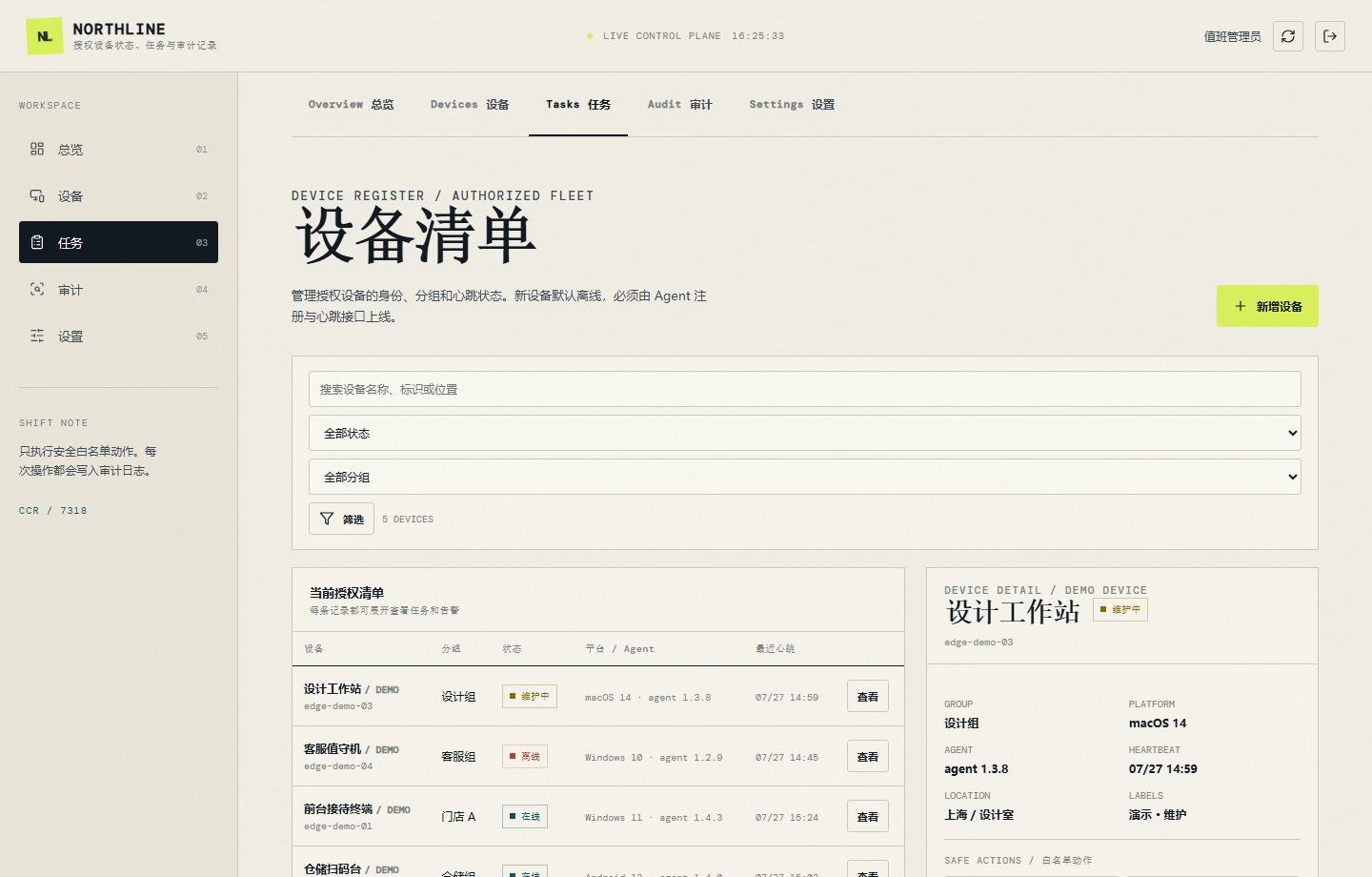
Task: Click device name 前台接待终端 in the table
Action: (338, 808)
